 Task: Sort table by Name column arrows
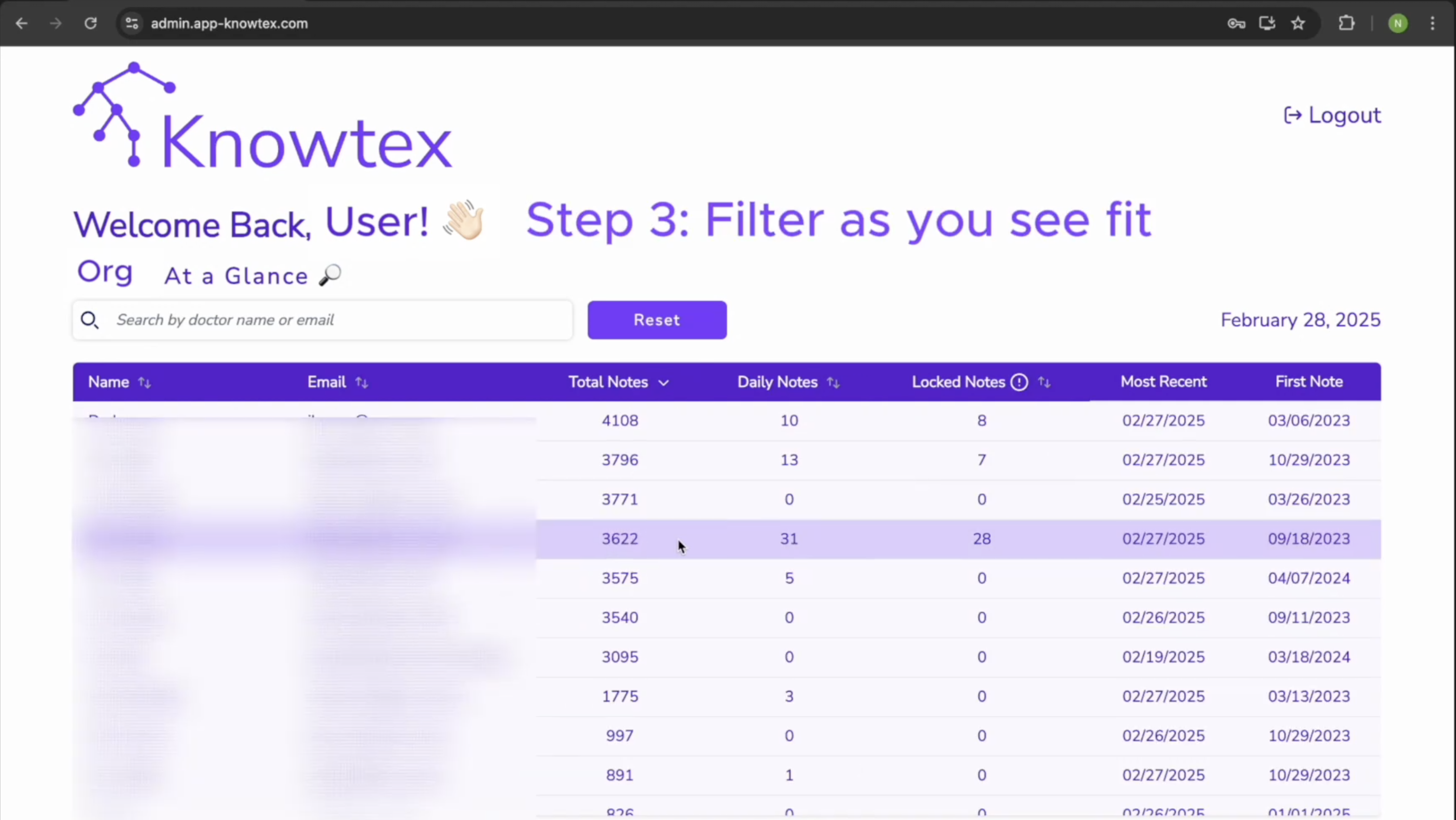pos(145,383)
